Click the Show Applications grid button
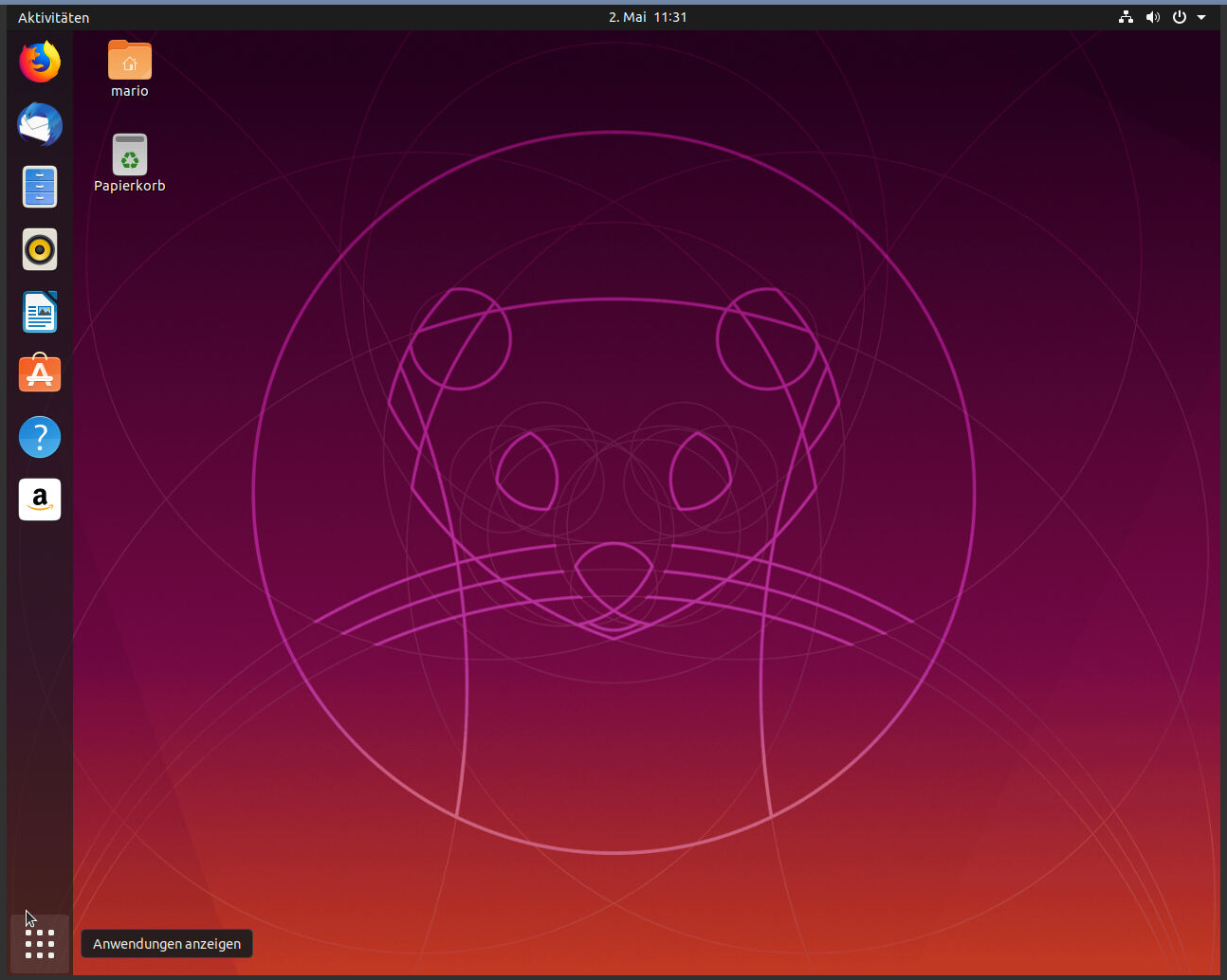The width and height of the screenshot is (1227, 980). coord(40,944)
